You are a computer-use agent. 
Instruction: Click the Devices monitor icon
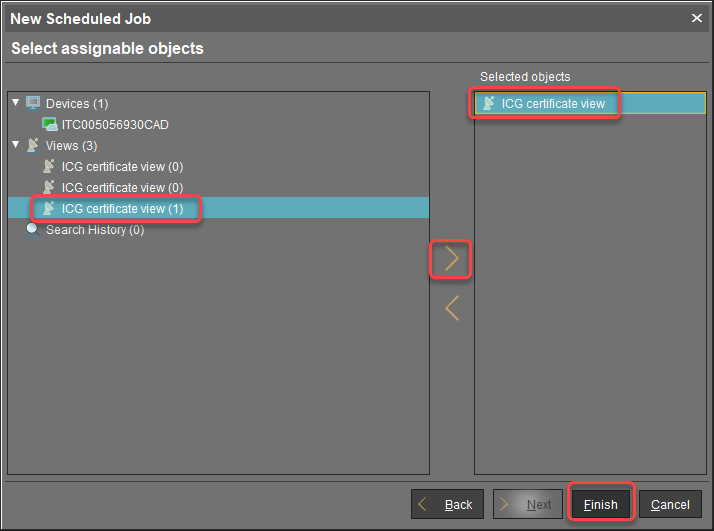(x=33, y=103)
